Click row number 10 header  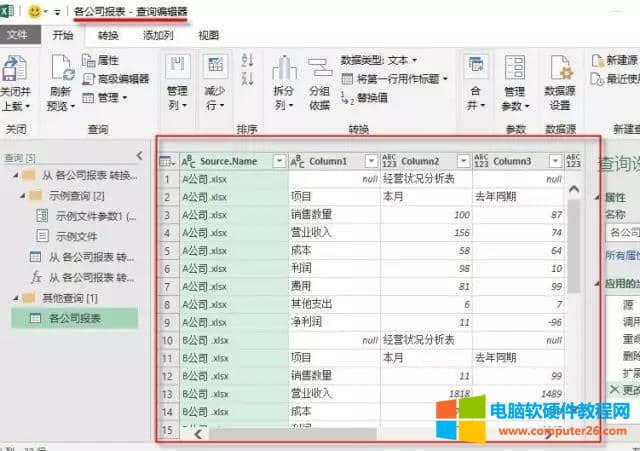click(x=167, y=340)
